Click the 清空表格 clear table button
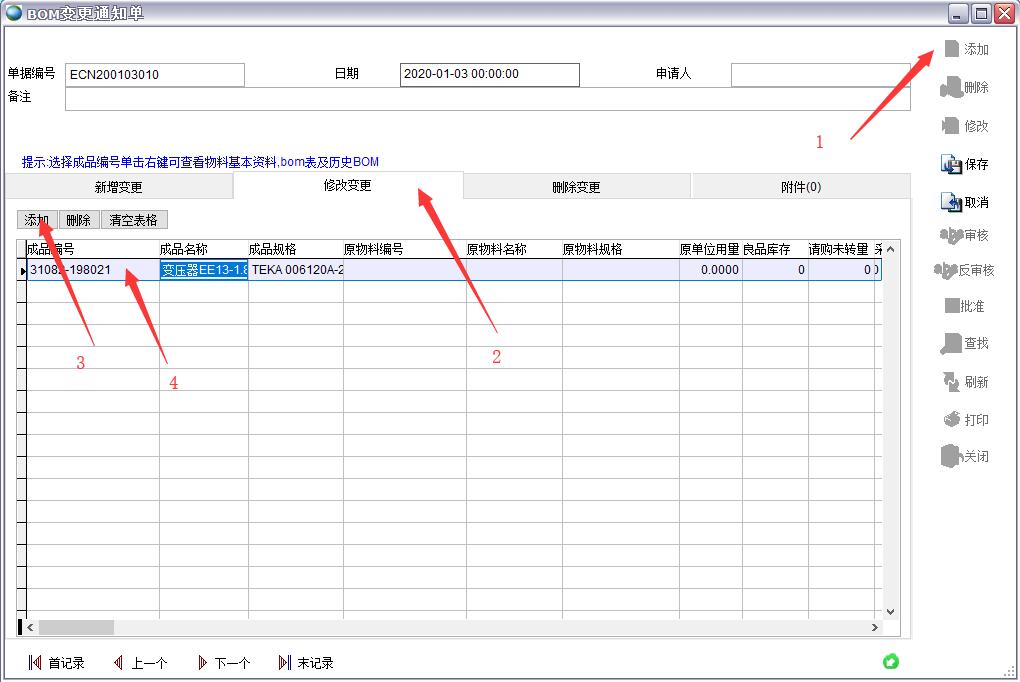The height and width of the screenshot is (682, 1020). click(133, 220)
